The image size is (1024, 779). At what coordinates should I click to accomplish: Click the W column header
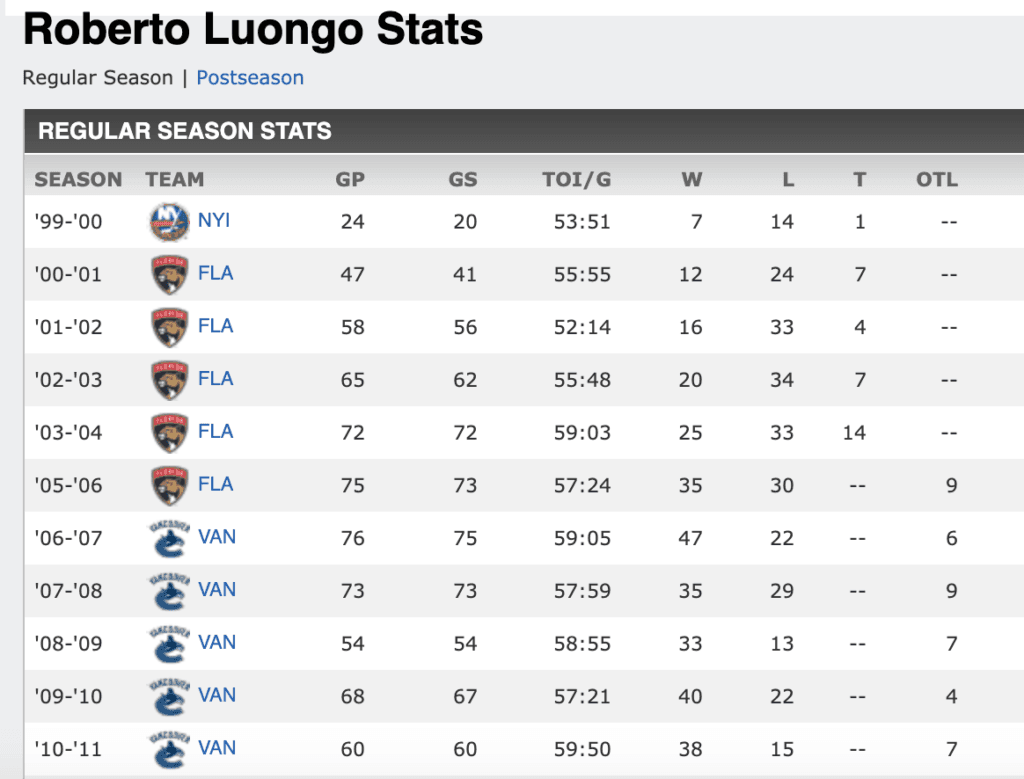[x=692, y=180]
